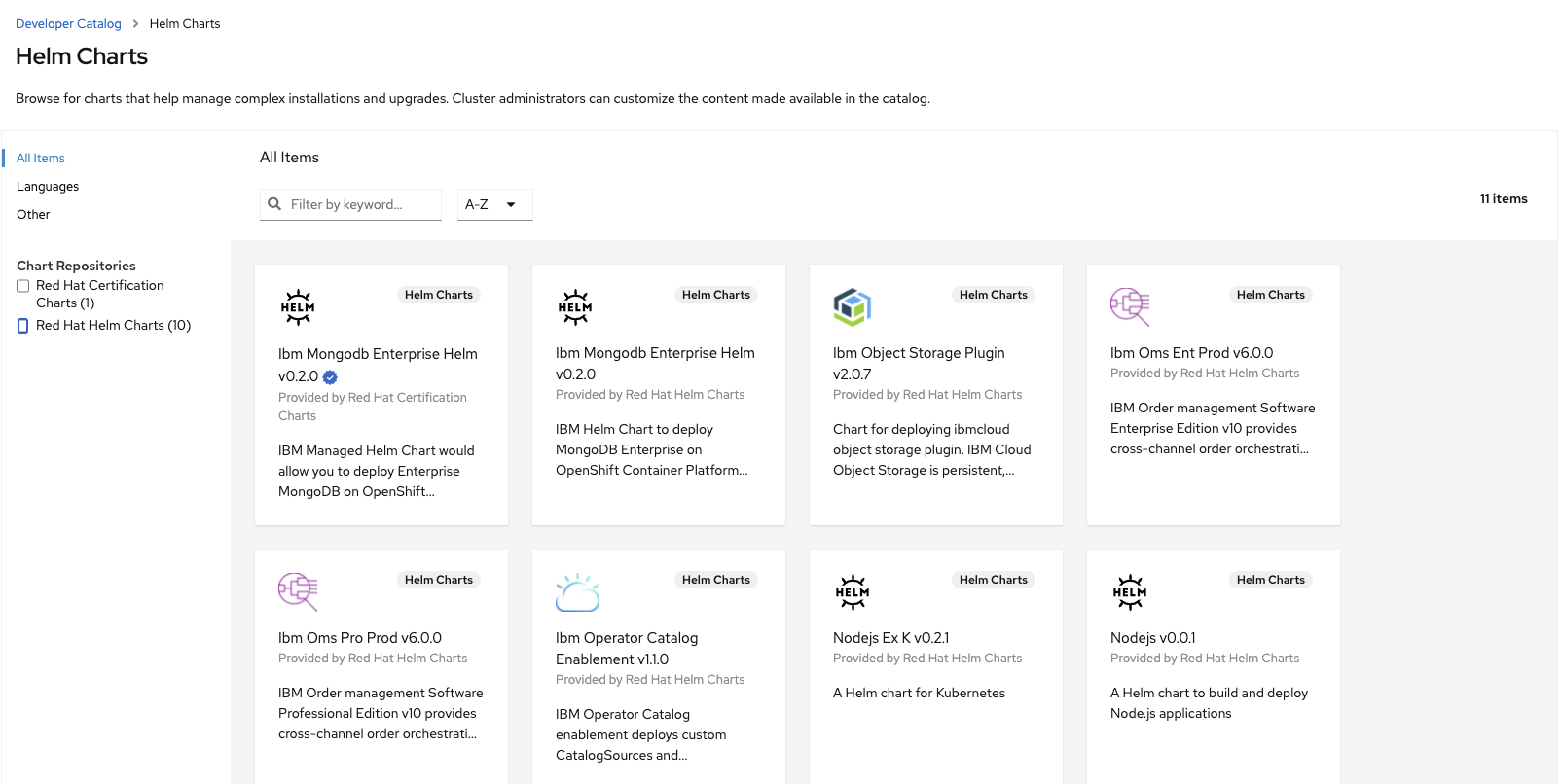
Task: Click Helm Charts badge on Object Storage card
Action: click(x=993, y=295)
